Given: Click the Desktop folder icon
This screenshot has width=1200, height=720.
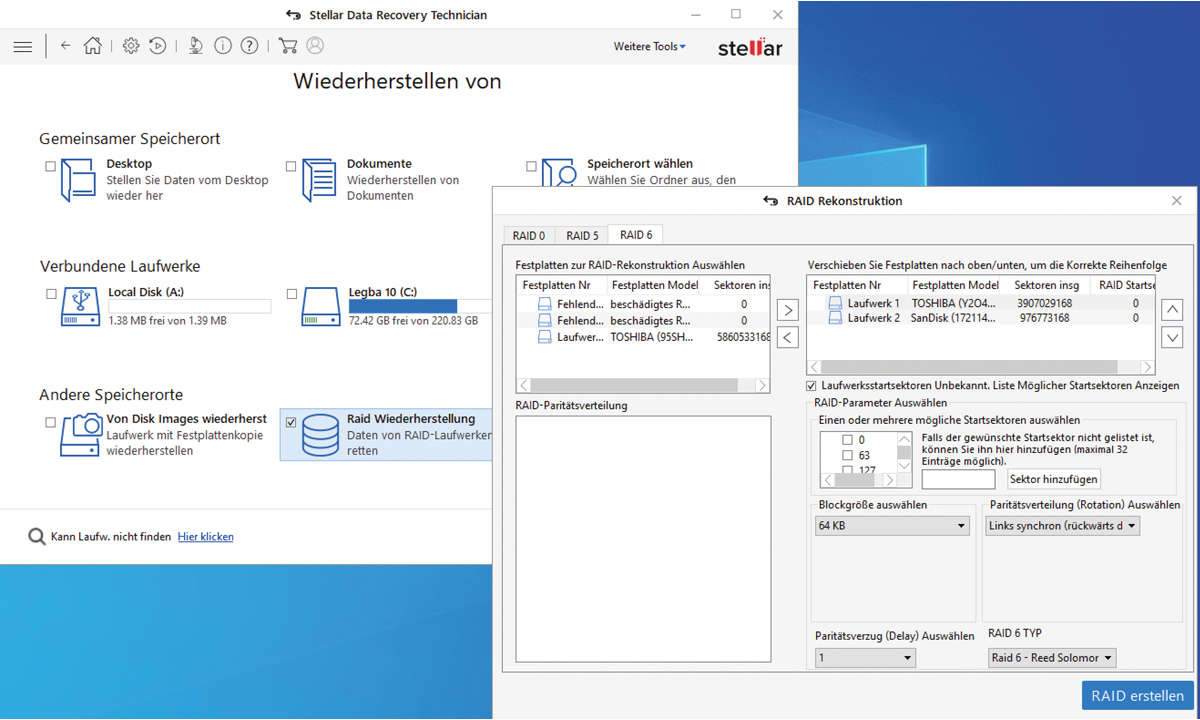Looking at the screenshot, I should tap(79, 180).
